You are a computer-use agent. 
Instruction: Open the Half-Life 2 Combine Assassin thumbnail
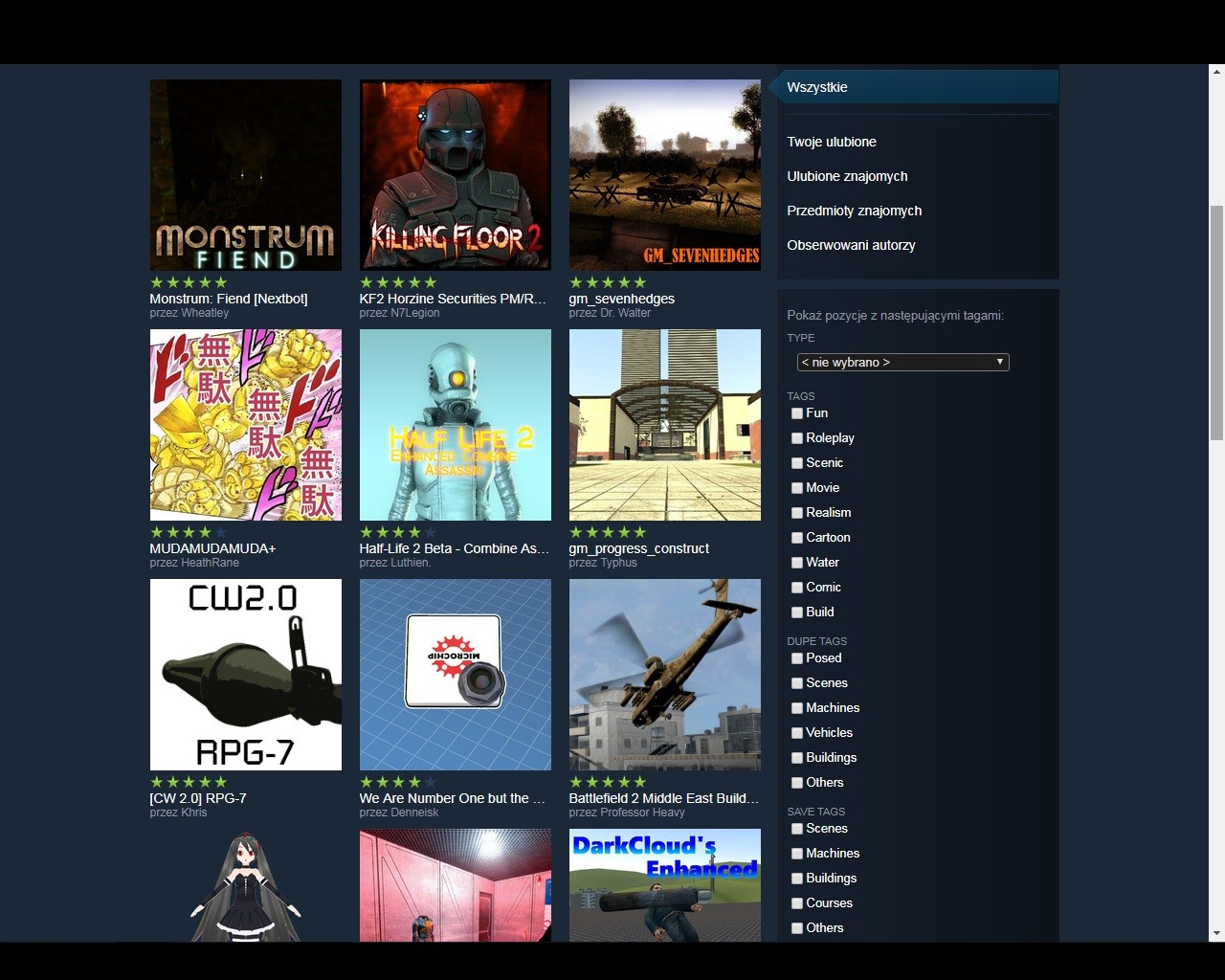pos(456,425)
